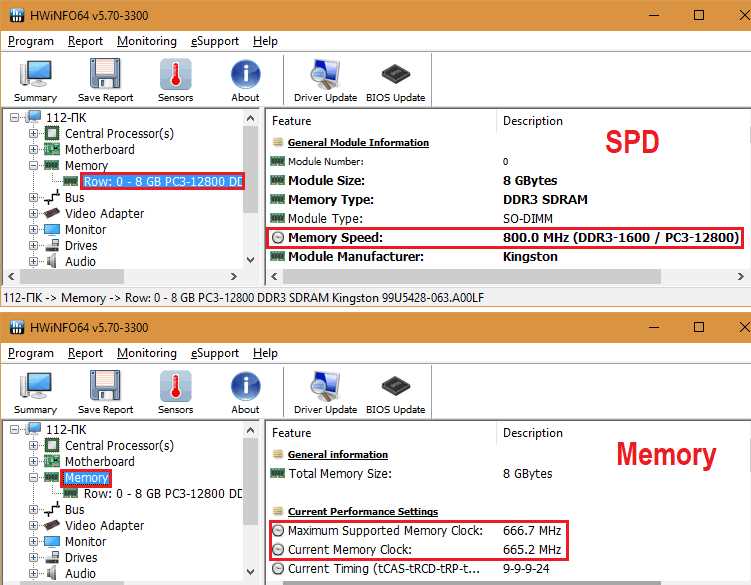Viewport: 751px width, 585px height.
Task: Click About in the bottom window toolbar
Action: pyautogui.click(x=245, y=393)
